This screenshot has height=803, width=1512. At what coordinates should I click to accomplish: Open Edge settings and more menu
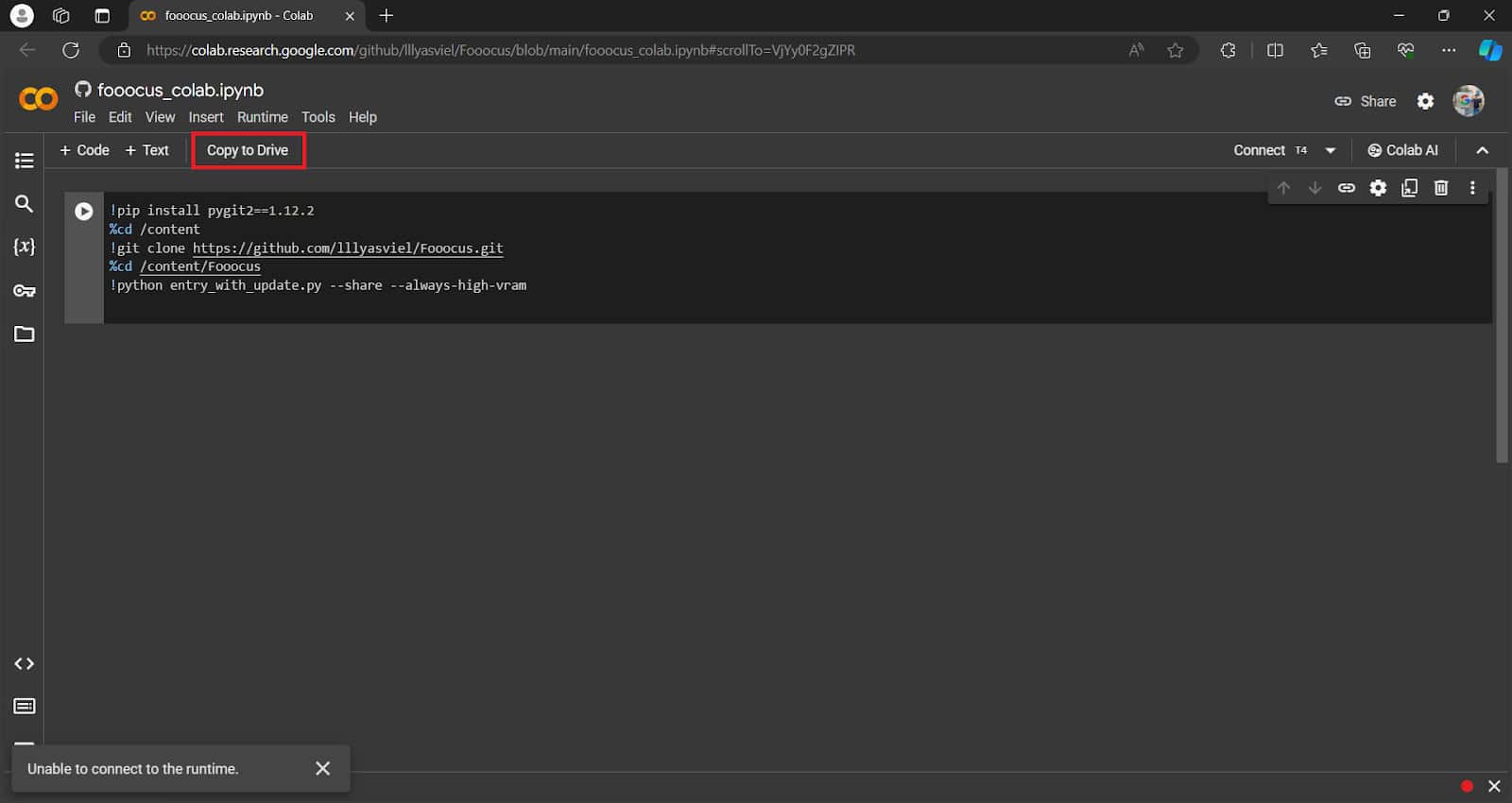click(x=1449, y=50)
